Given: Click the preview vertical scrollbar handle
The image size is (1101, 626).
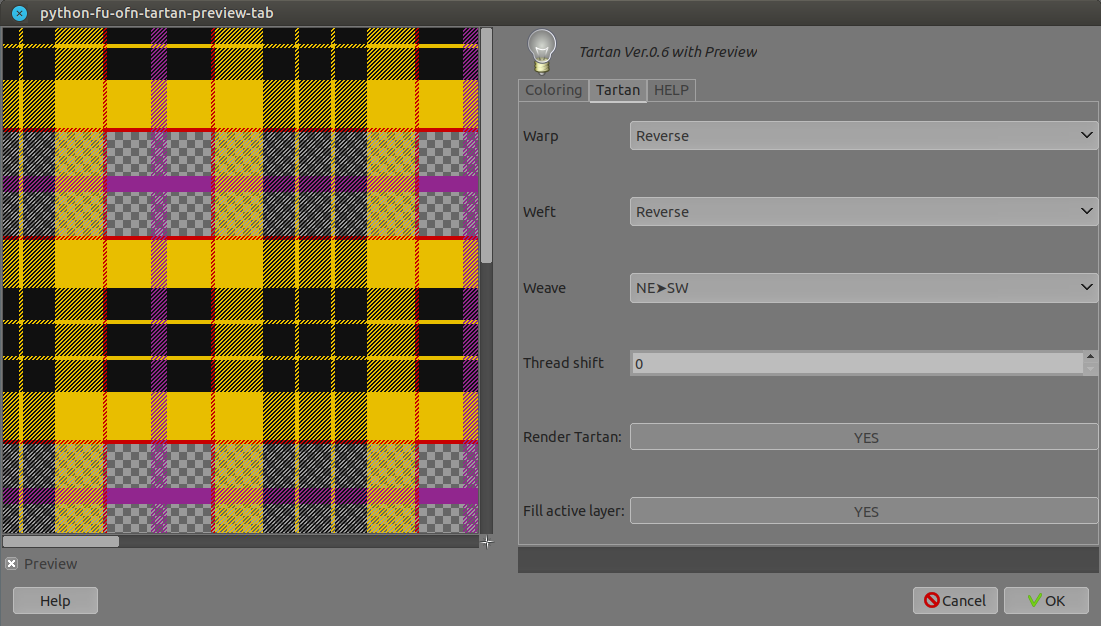Looking at the screenshot, I should tap(487, 146).
